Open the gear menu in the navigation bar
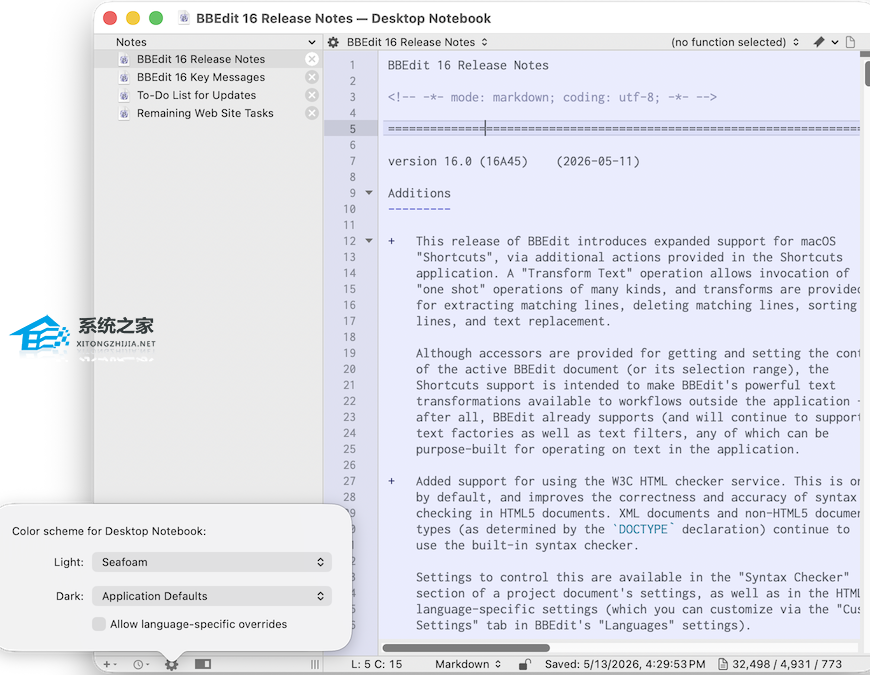Image resolution: width=870 pixels, height=675 pixels. tap(333, 42)
